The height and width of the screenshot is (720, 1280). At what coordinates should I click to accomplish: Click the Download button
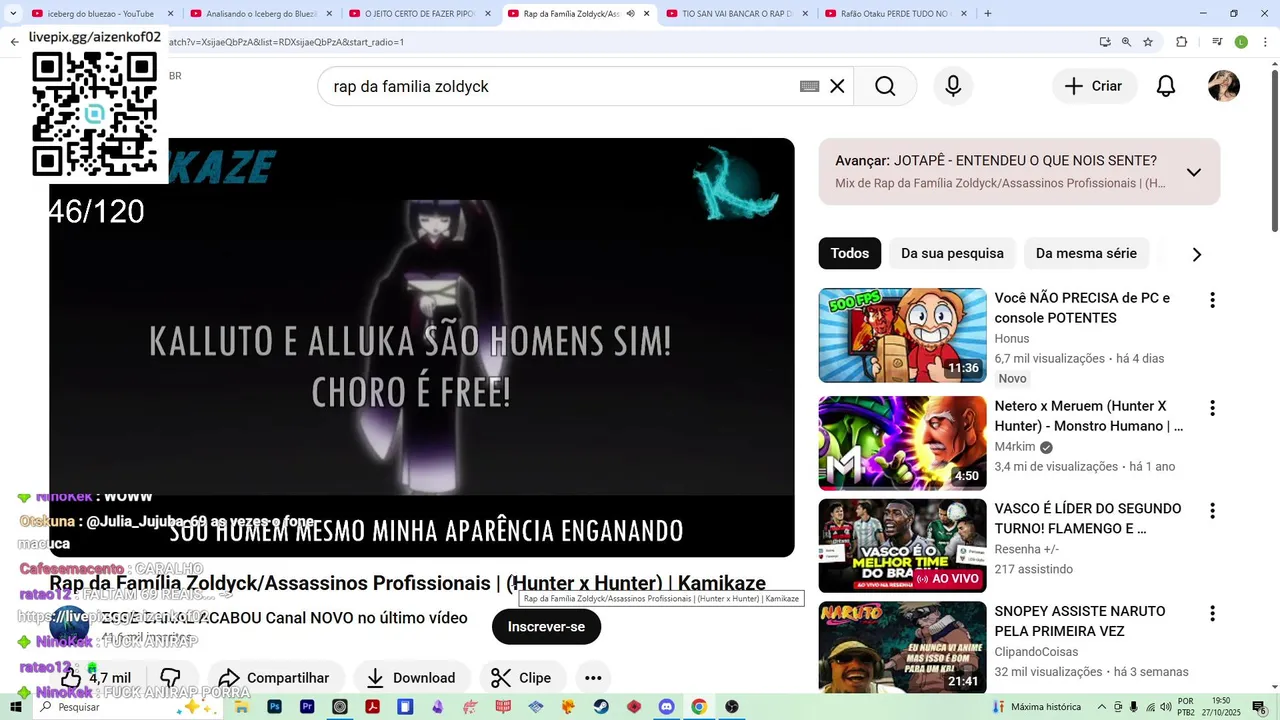tap(411, 678)
